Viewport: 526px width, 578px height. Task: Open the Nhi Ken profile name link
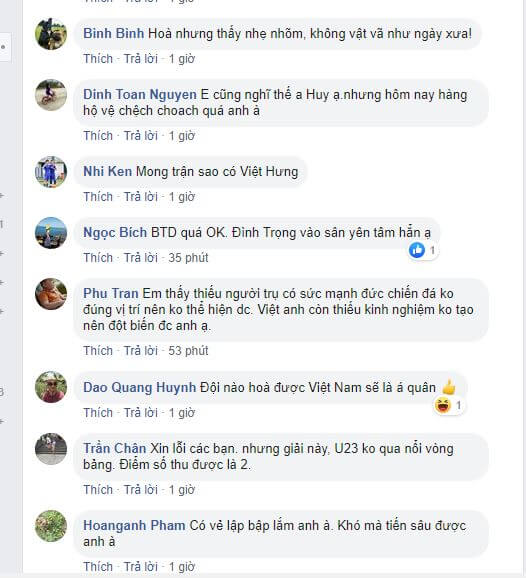coord(107,171)
